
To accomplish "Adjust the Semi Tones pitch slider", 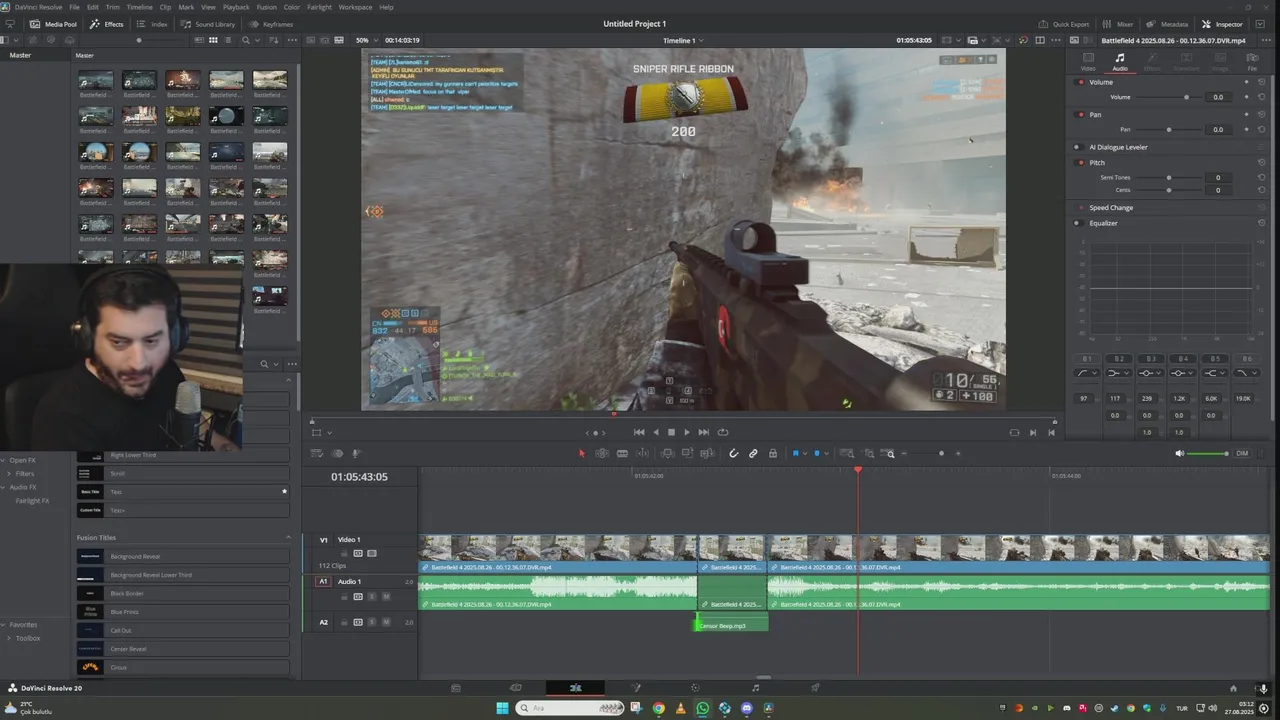I will click(x=1167, y=177).
